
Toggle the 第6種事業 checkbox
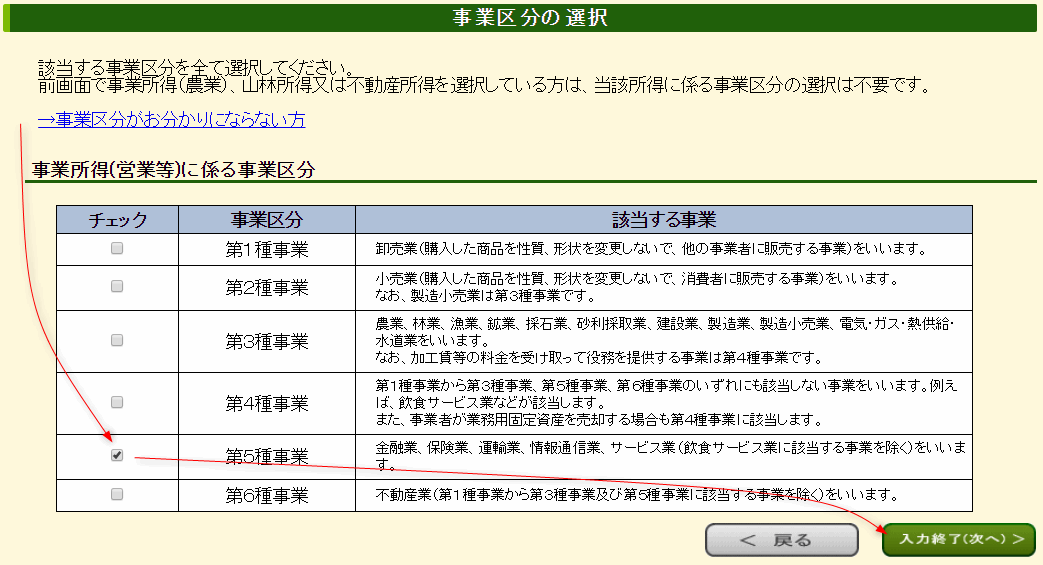point(117,494)
